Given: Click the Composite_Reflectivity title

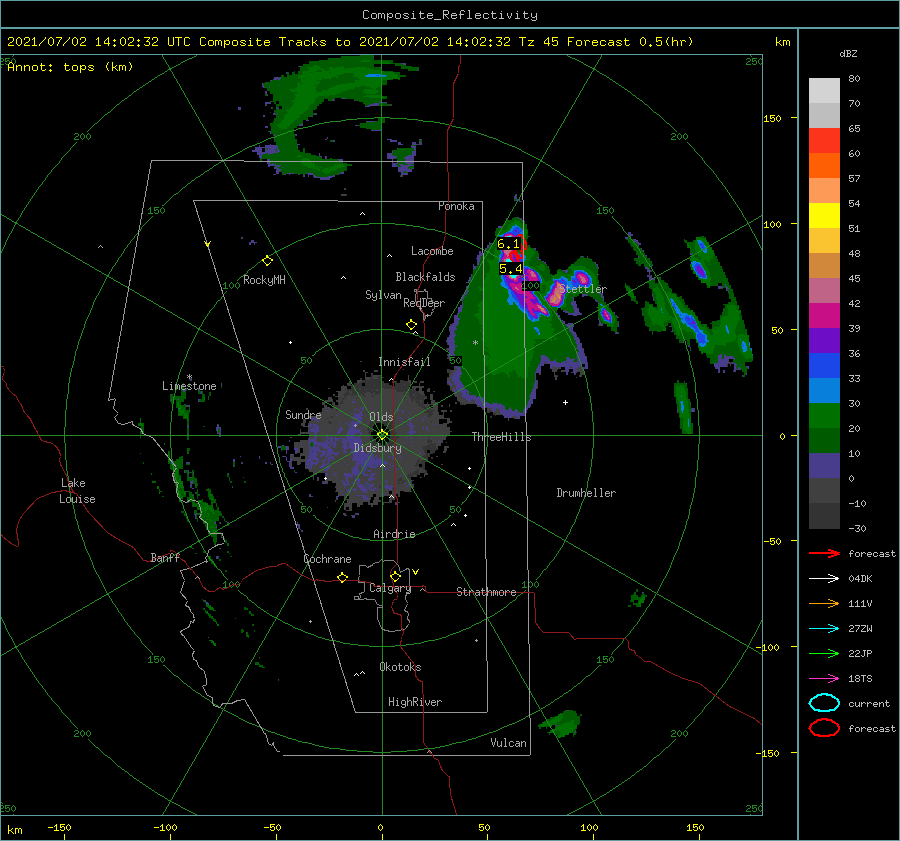Looking at the screenshot, I should pyautogui.click(x=450, y=15).
